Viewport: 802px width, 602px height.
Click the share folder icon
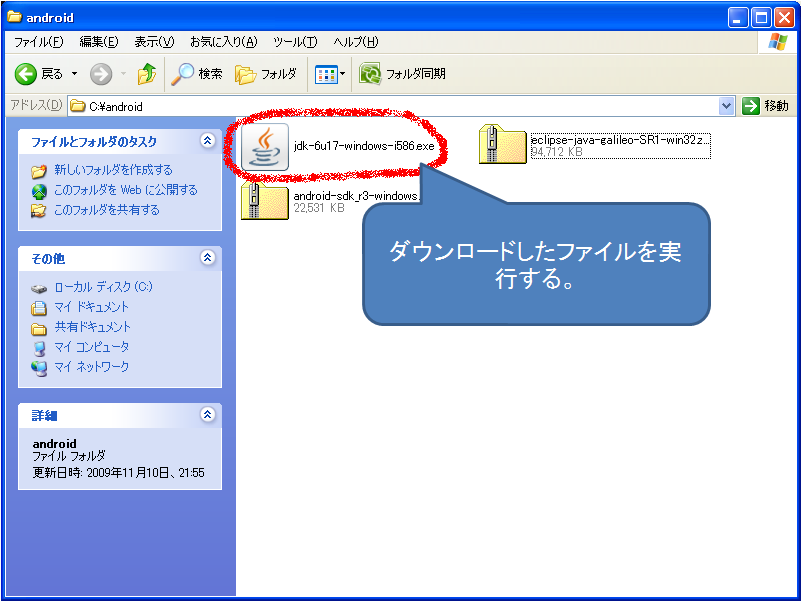(39, 211)
